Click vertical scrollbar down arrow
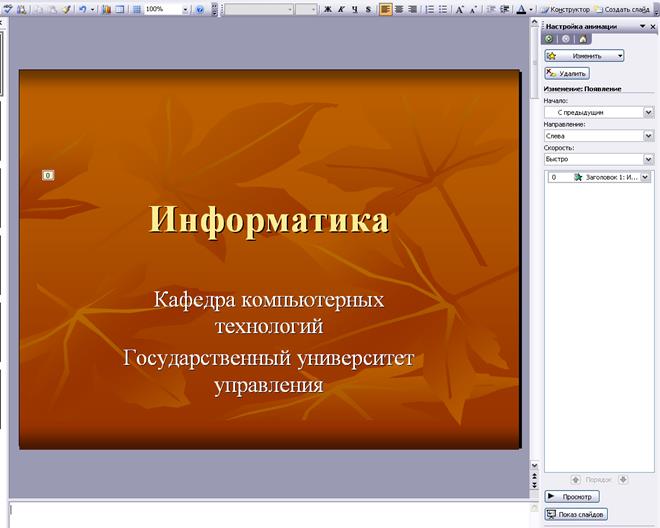 point(535,465)
